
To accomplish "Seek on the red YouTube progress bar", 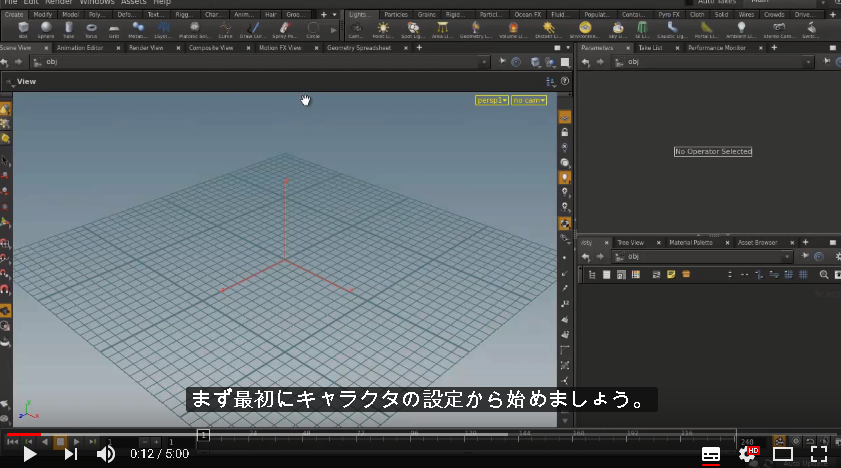I will [x=24, y=434].
